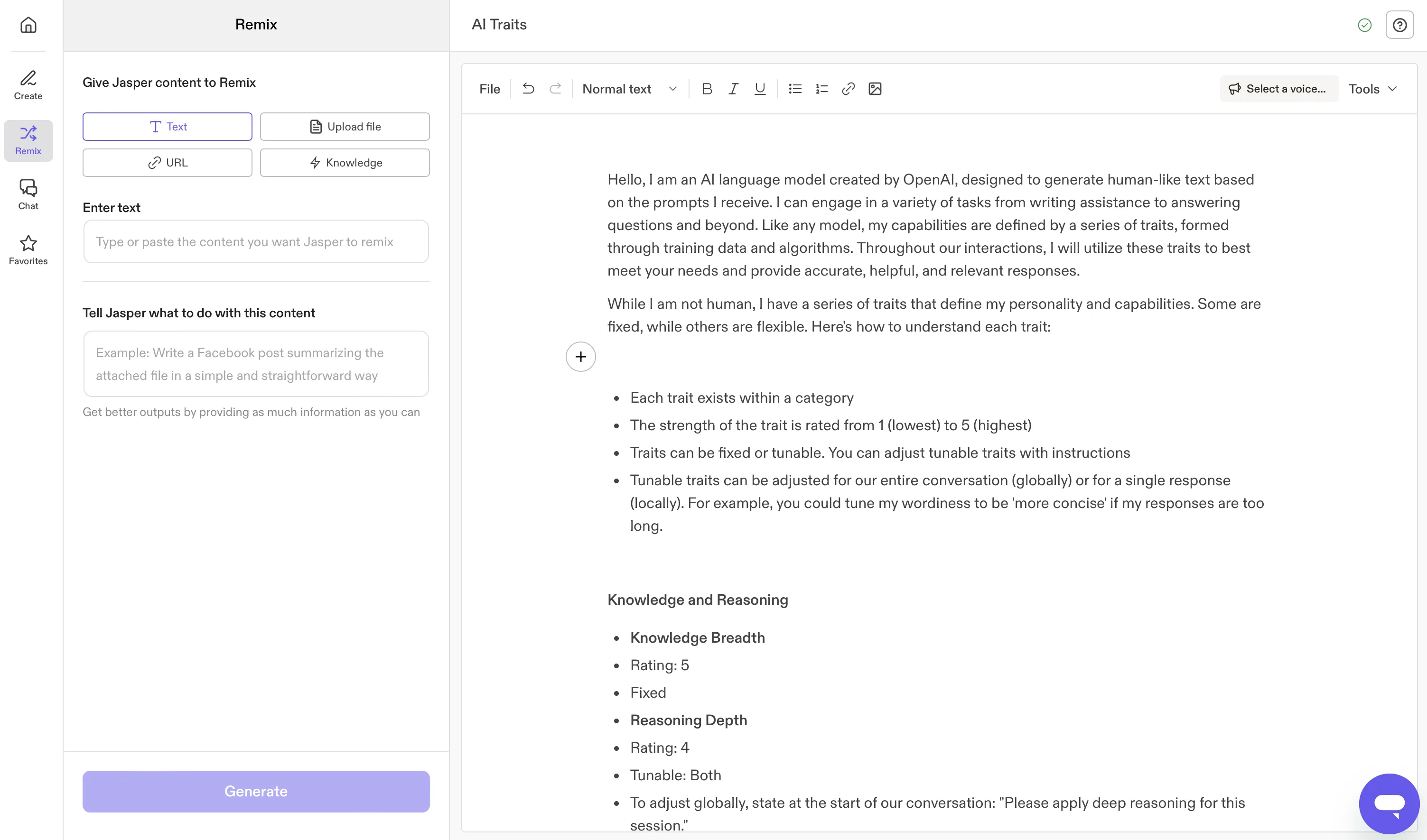Click the Enter text input field

pyautogui.click(x=256, y=242)
